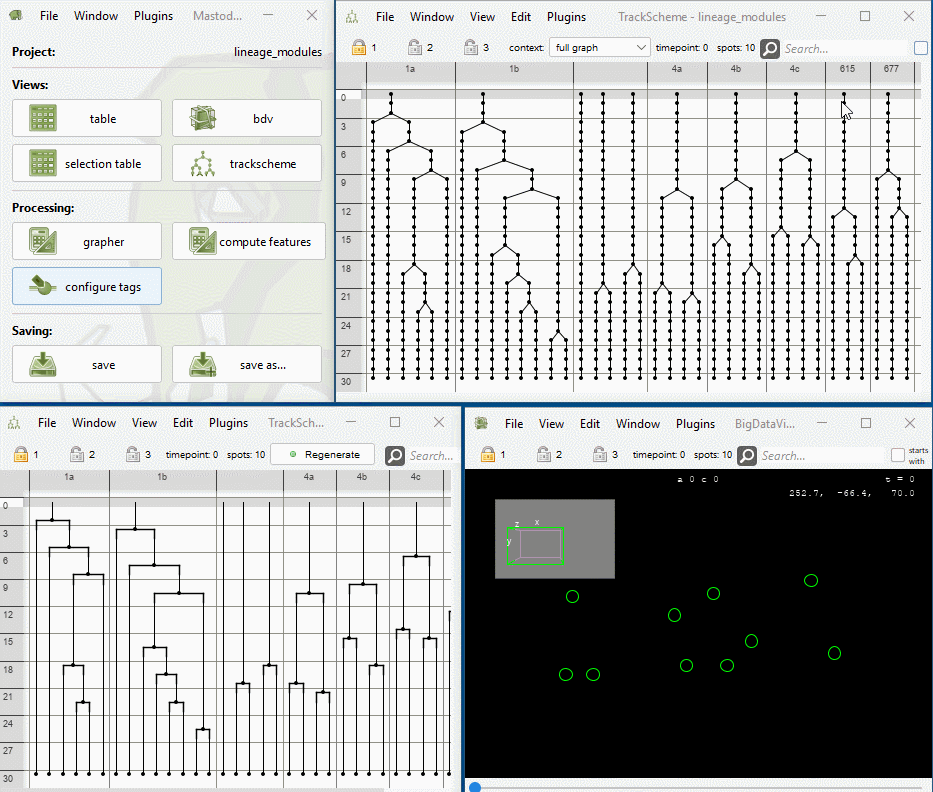Screen dimensions: 933x792
Task: Save the project with save button
Action: tap(87, 364)
